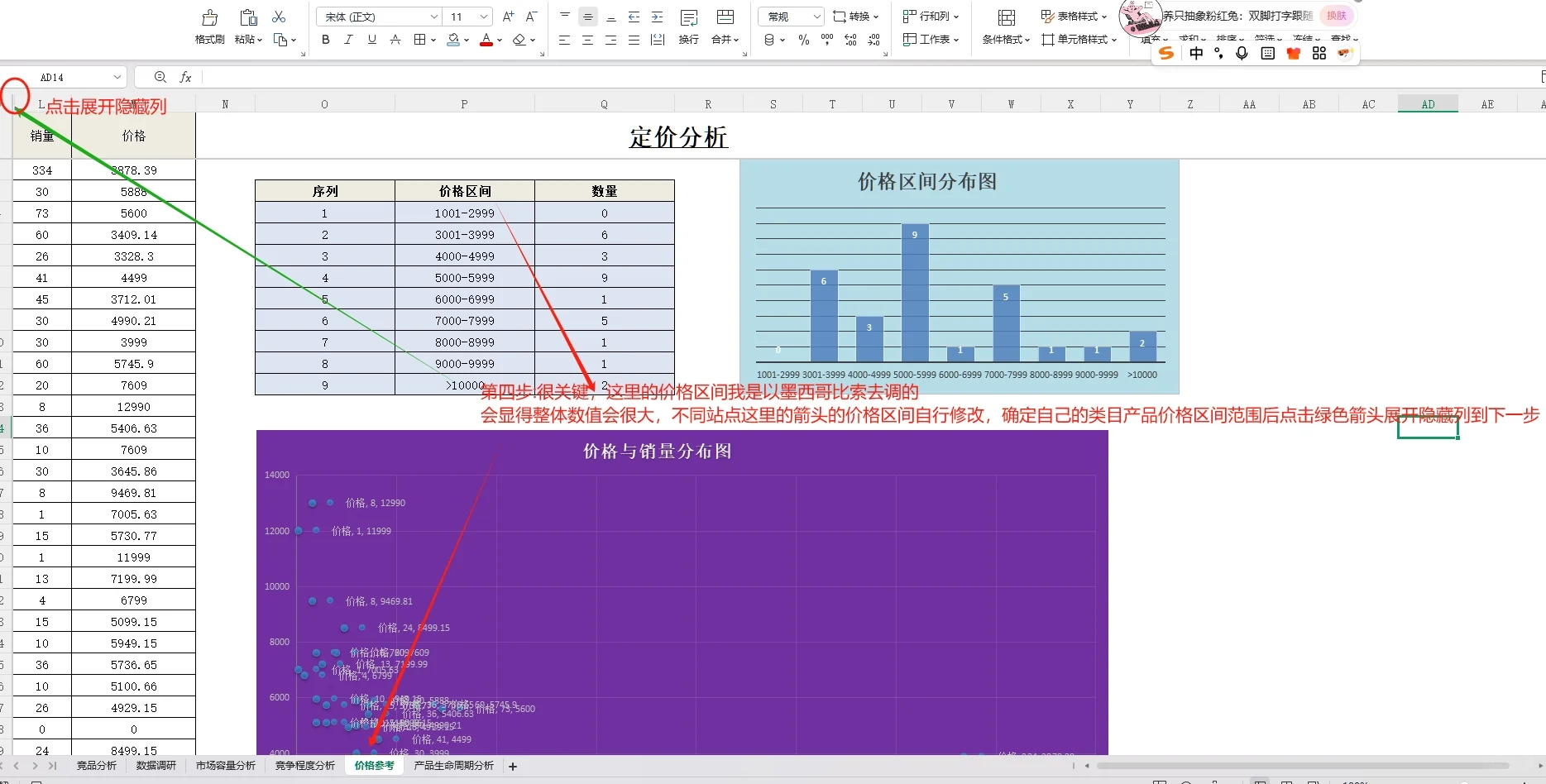This screenshot has width=1546, height=784.
Task: Toggle Bold formatting
Action: [x=325, y=40]
